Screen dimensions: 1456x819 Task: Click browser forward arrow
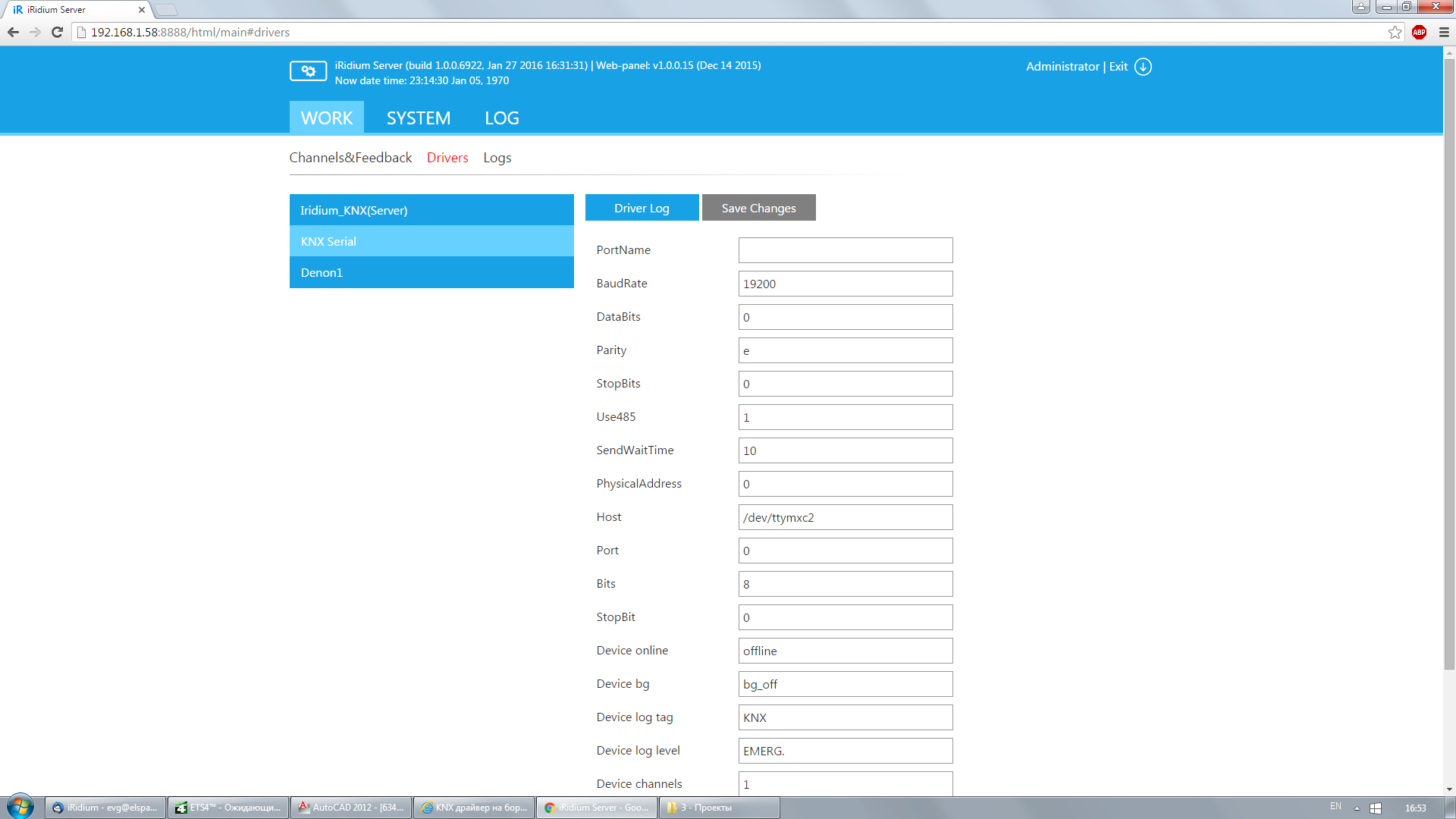pyautogui.click(x=35, y=33)
